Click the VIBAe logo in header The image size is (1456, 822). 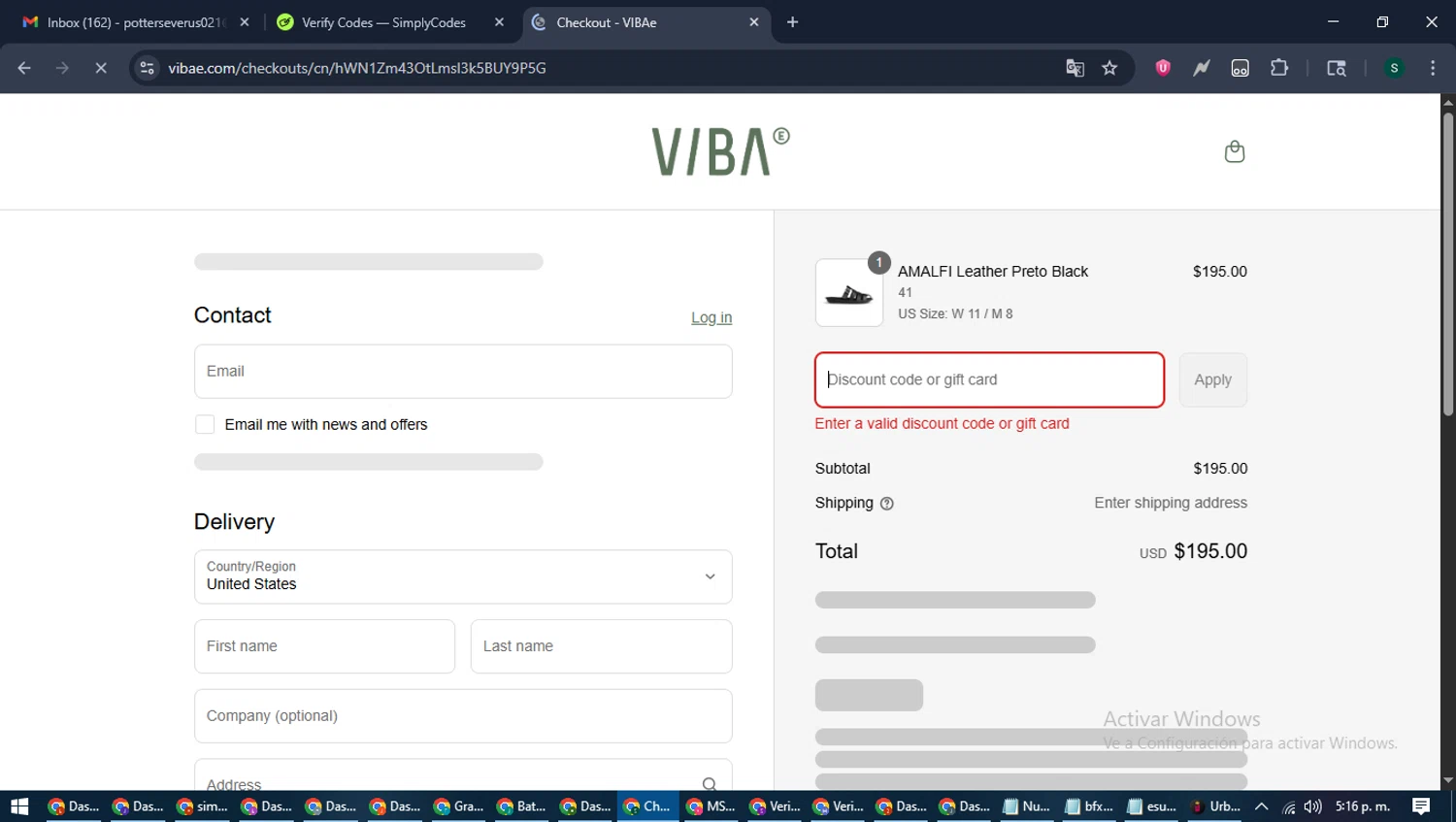720,151
